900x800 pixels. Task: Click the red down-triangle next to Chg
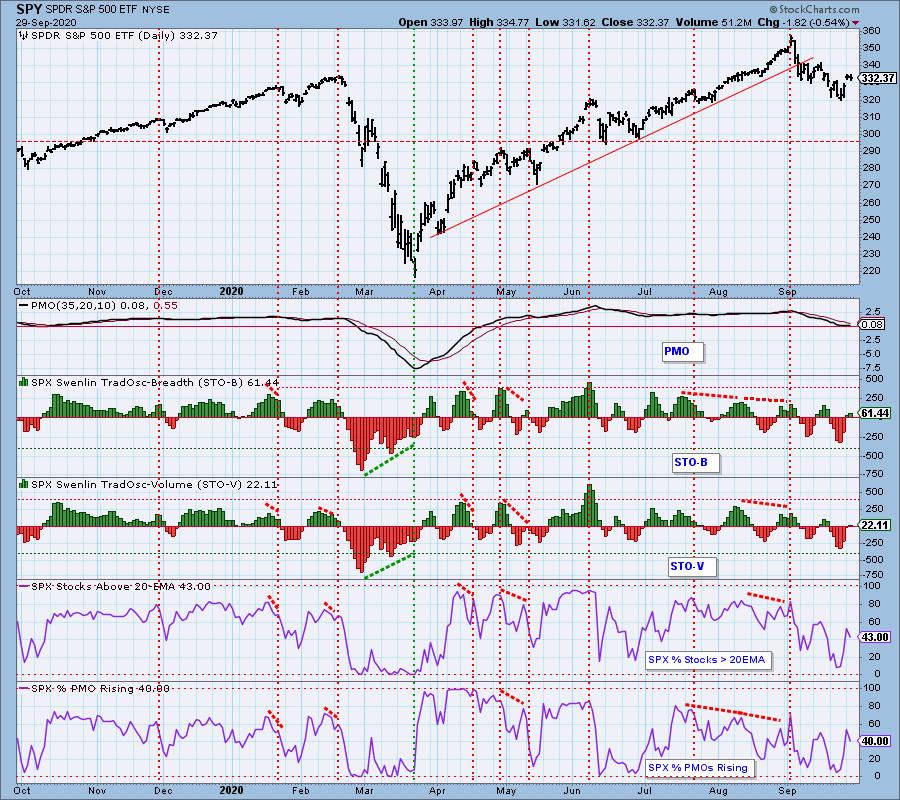856,23
